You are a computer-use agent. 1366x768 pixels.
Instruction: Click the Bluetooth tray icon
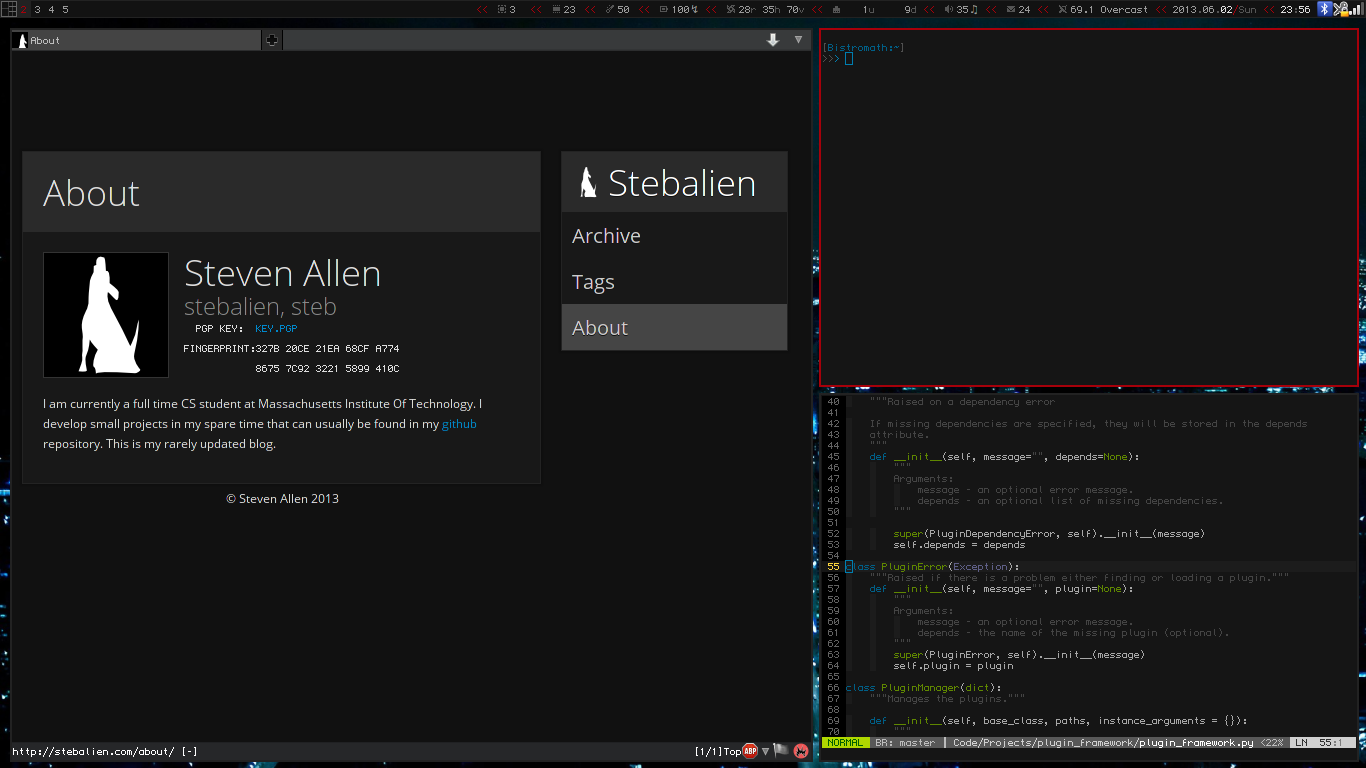coord(1325,9)
